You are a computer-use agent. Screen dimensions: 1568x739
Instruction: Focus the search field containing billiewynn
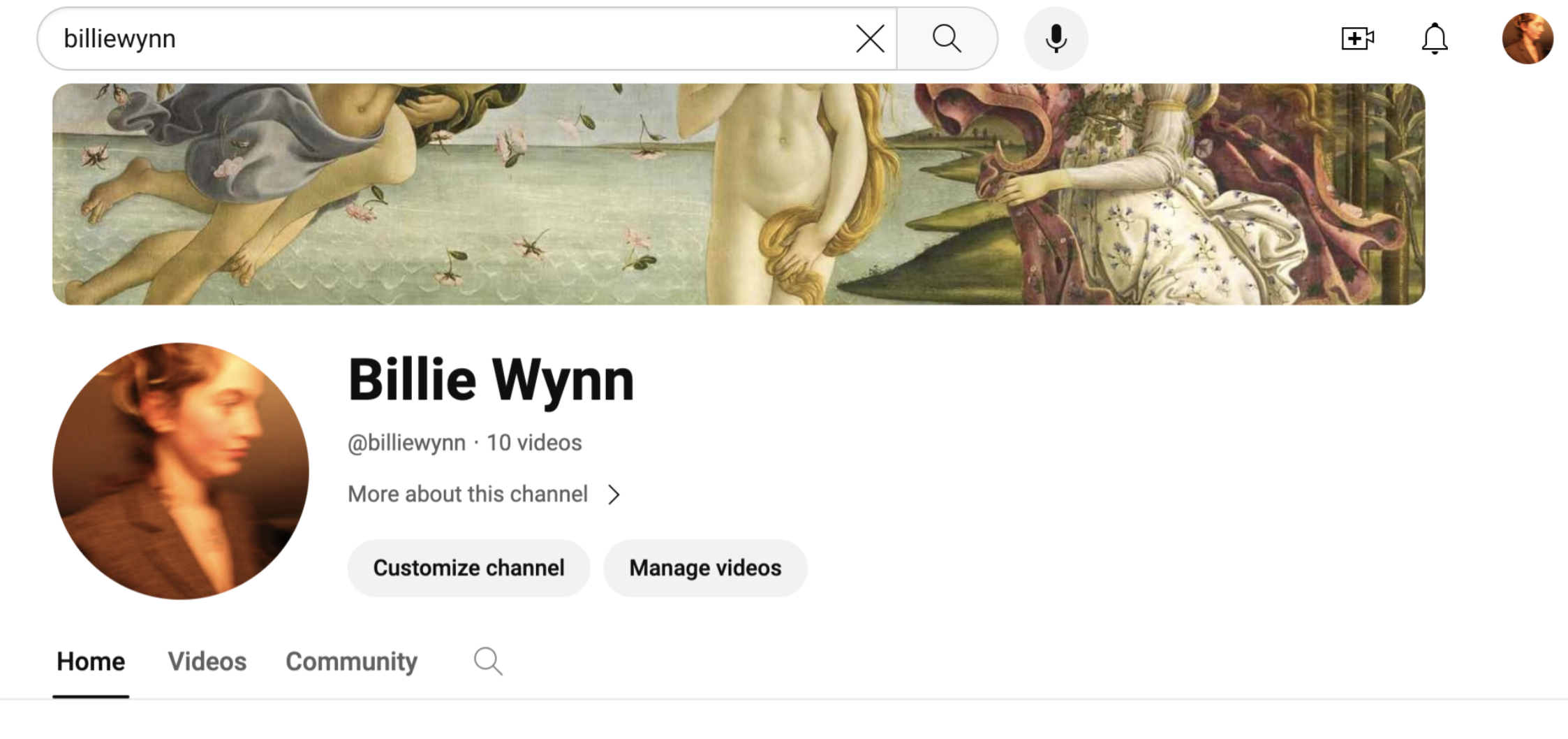click(454, 38)
